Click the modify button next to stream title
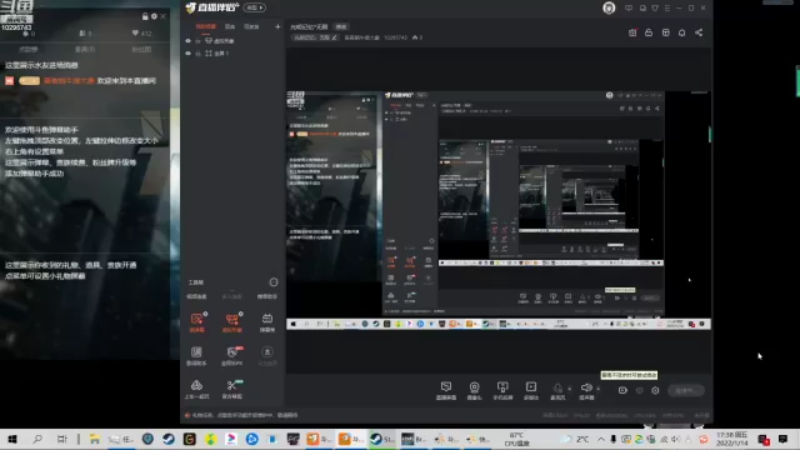Image resolution: width=800 pixels, height=450 pixels. pos(341,27)
